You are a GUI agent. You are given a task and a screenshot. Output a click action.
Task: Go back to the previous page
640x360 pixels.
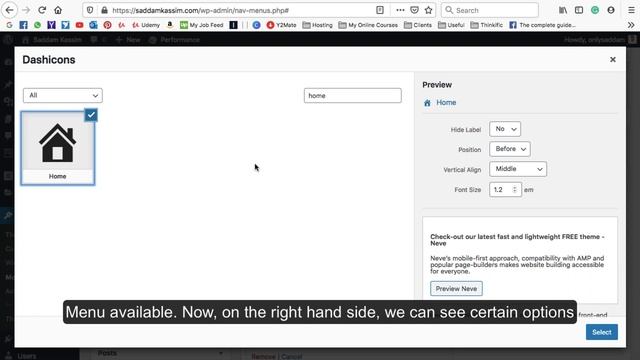(9, 10)
